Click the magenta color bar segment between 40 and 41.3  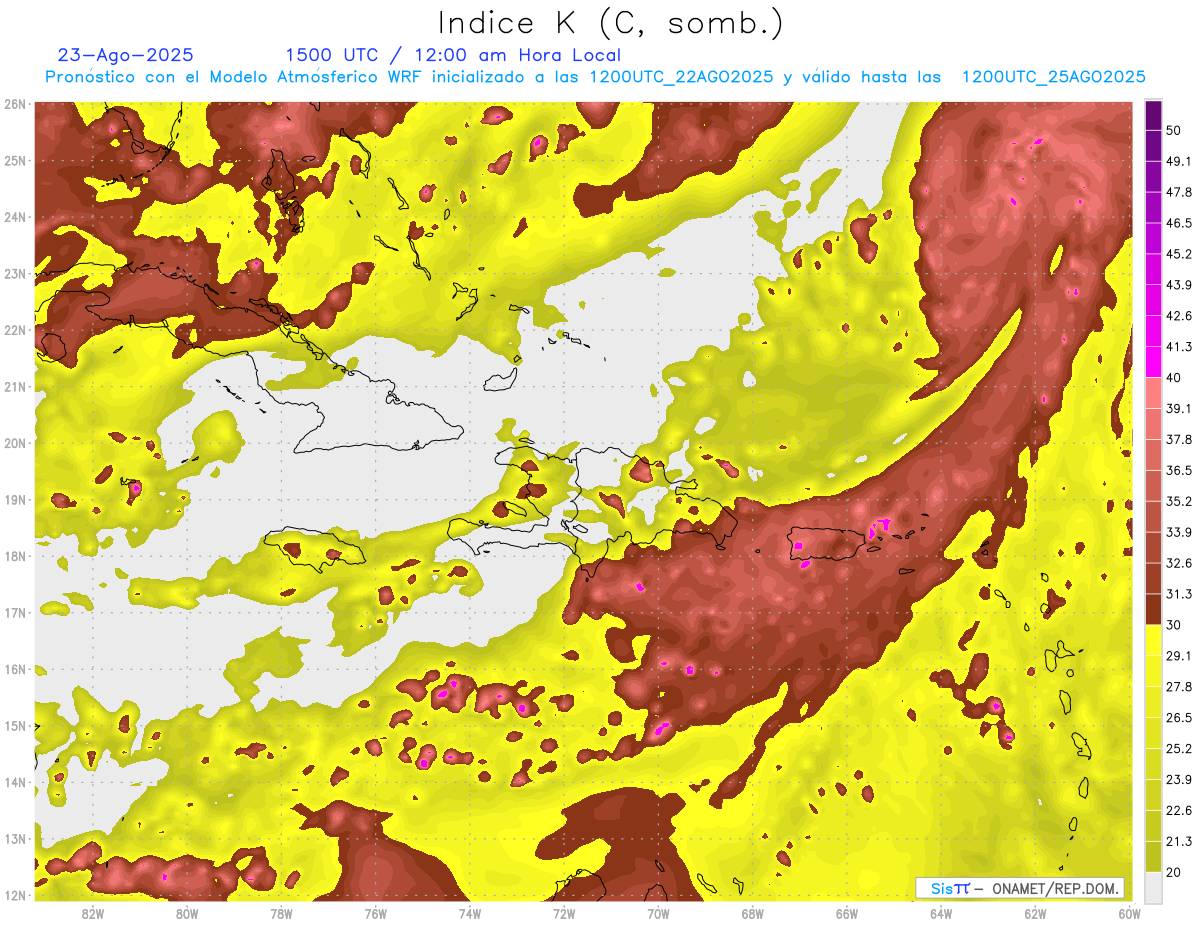(x=1153, y=362)
